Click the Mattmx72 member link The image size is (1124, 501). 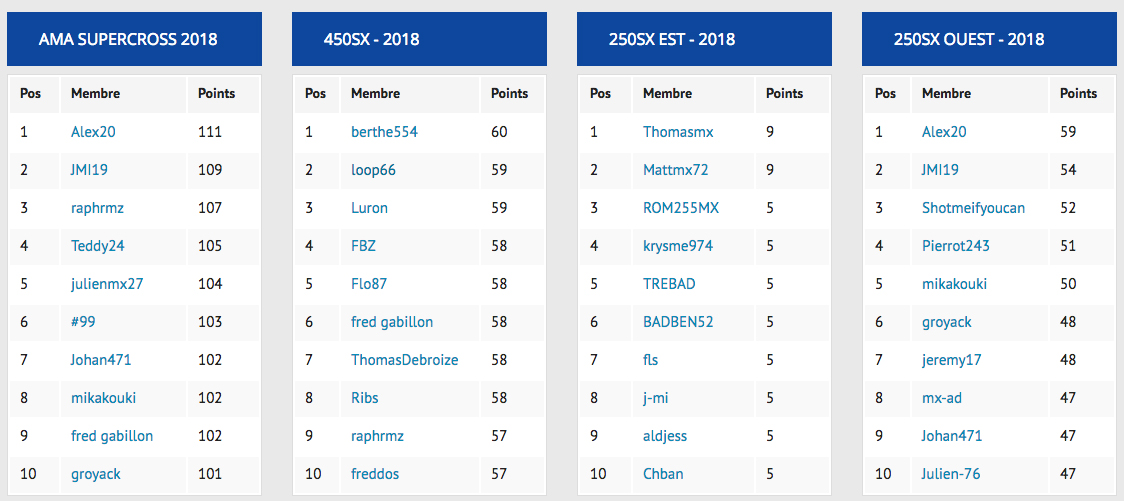click(x=676, y=170)
